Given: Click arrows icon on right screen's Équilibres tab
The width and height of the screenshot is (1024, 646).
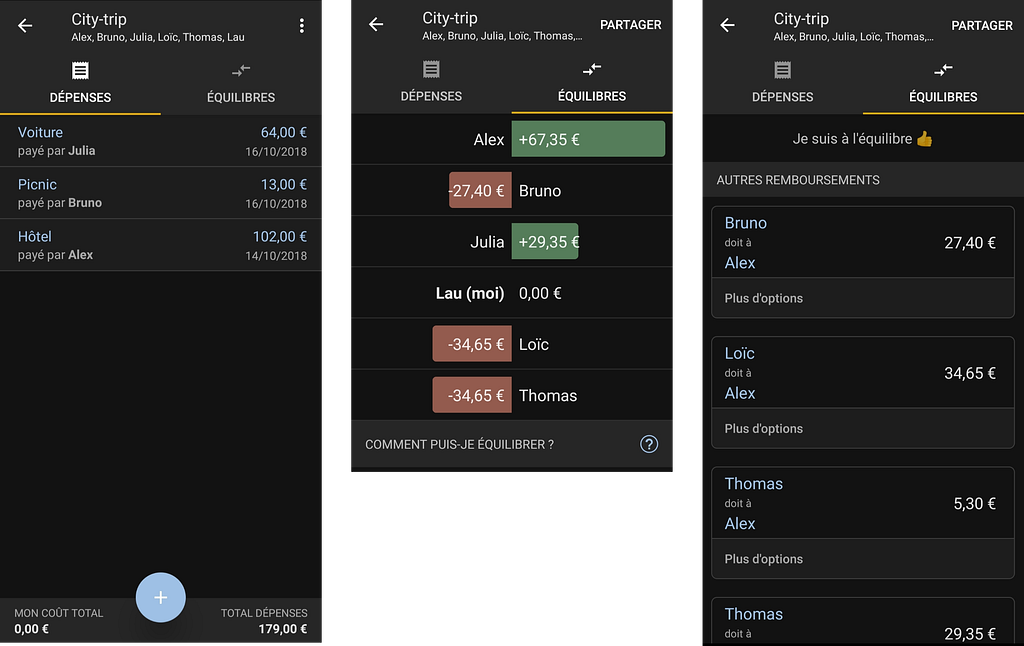Looking at the screenshot, I should point(943,70).
